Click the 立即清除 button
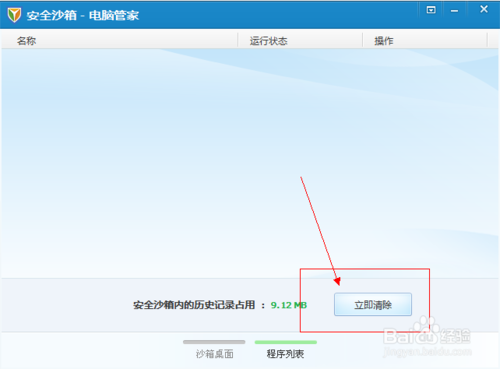 click(373, 304)
